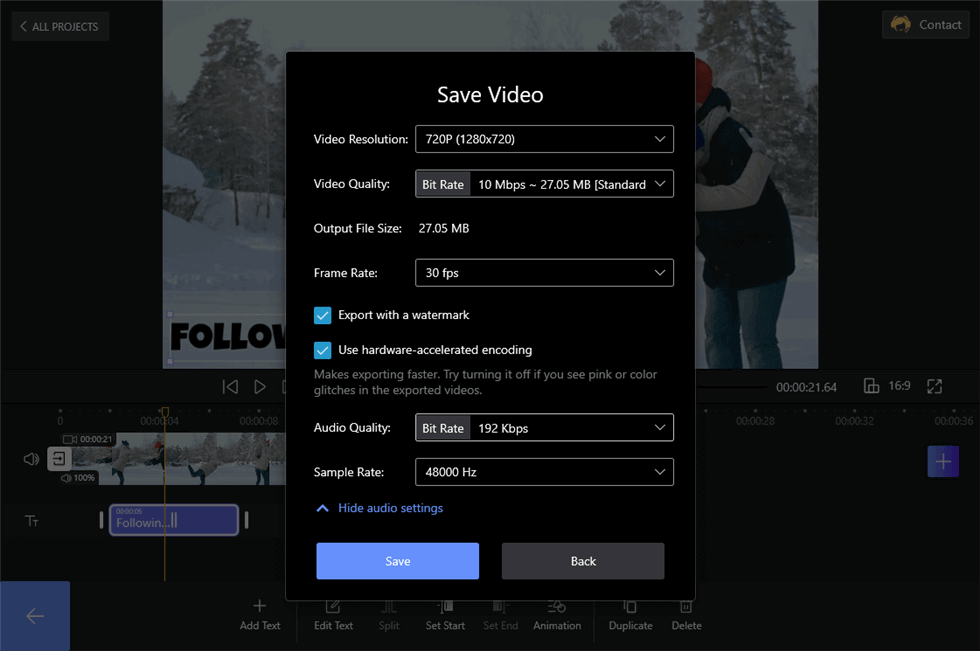This screenshot has height=651, width=980.
Task: Click the timeline playhead marker
Action: [x=165, y=412]
